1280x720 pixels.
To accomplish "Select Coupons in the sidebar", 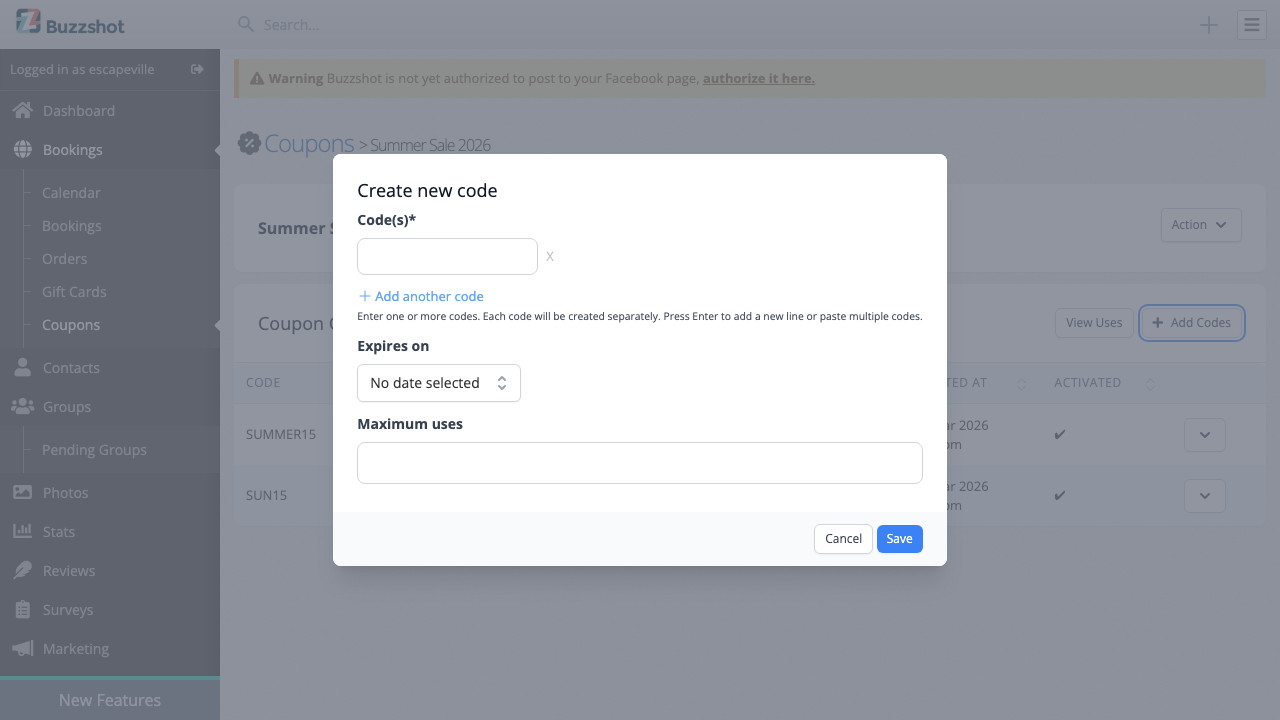I will tap(70, 324).
